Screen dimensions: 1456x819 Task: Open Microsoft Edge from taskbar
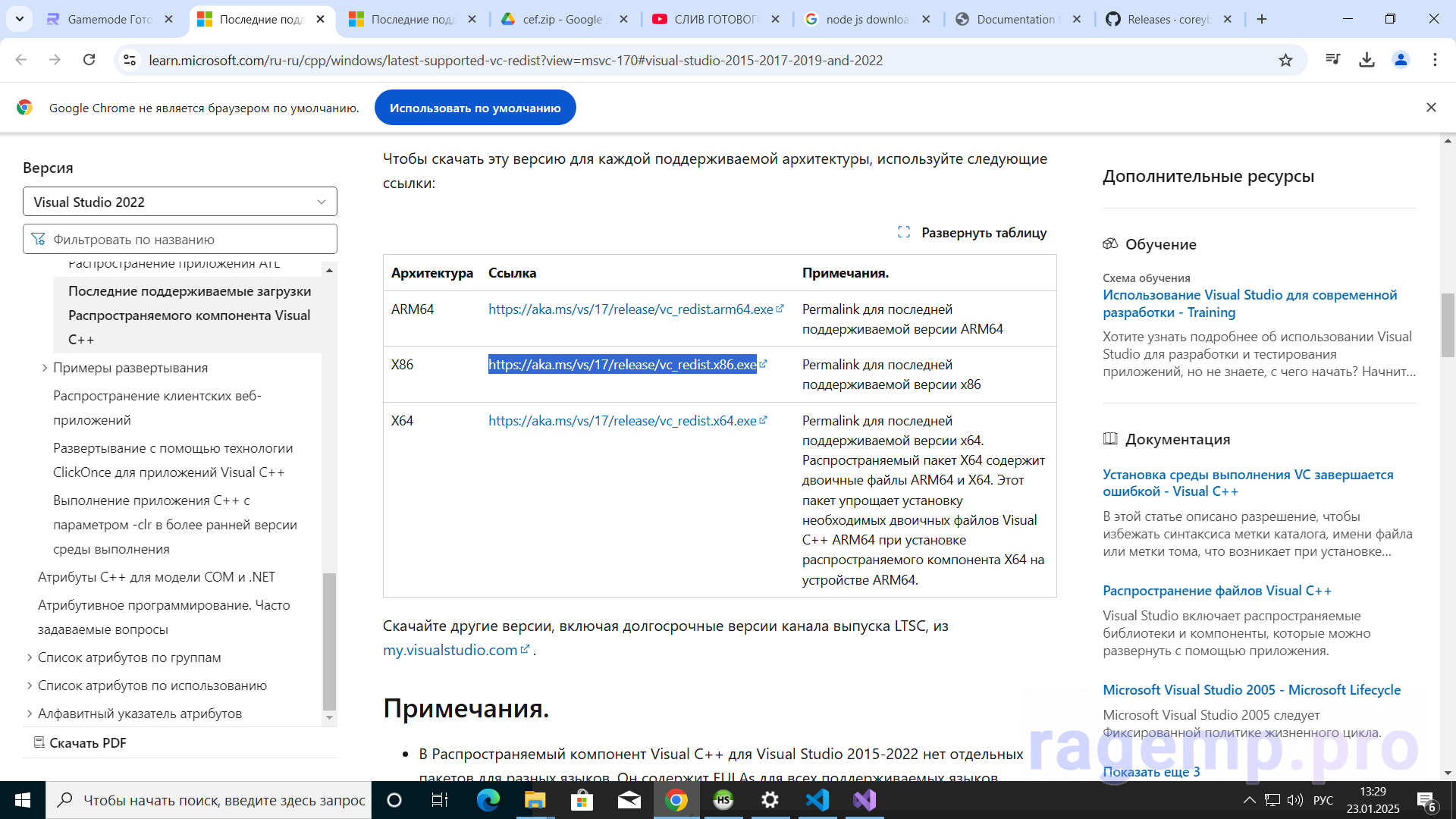pyautogui.click(x=488, y=800)
